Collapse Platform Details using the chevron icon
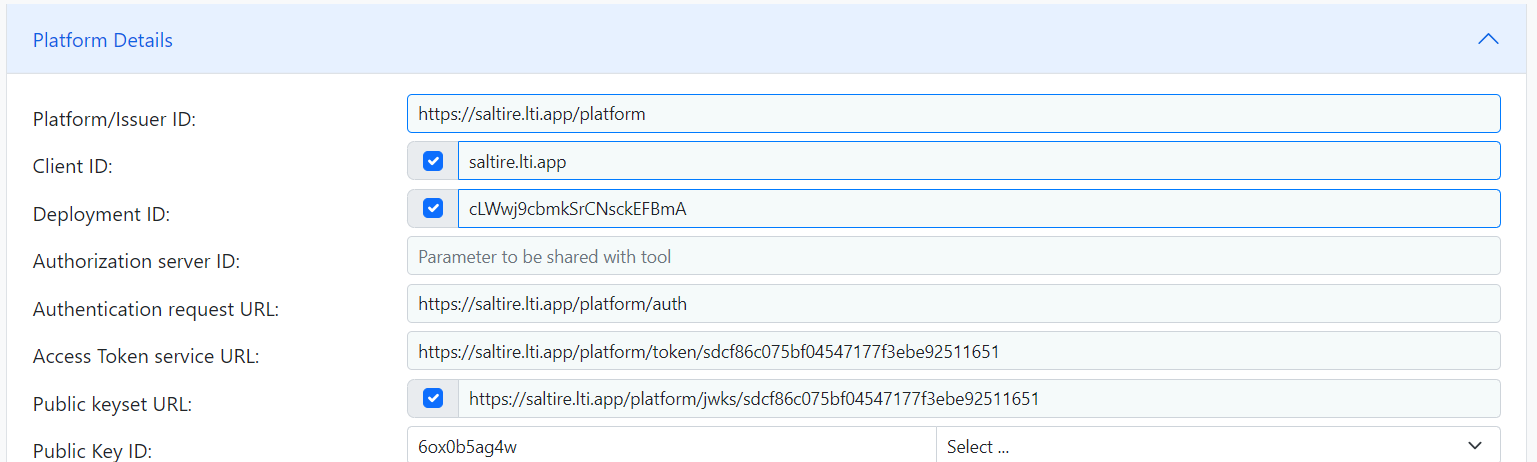Viewport: 1537px width, 462px height. (x=1488, y=40)
